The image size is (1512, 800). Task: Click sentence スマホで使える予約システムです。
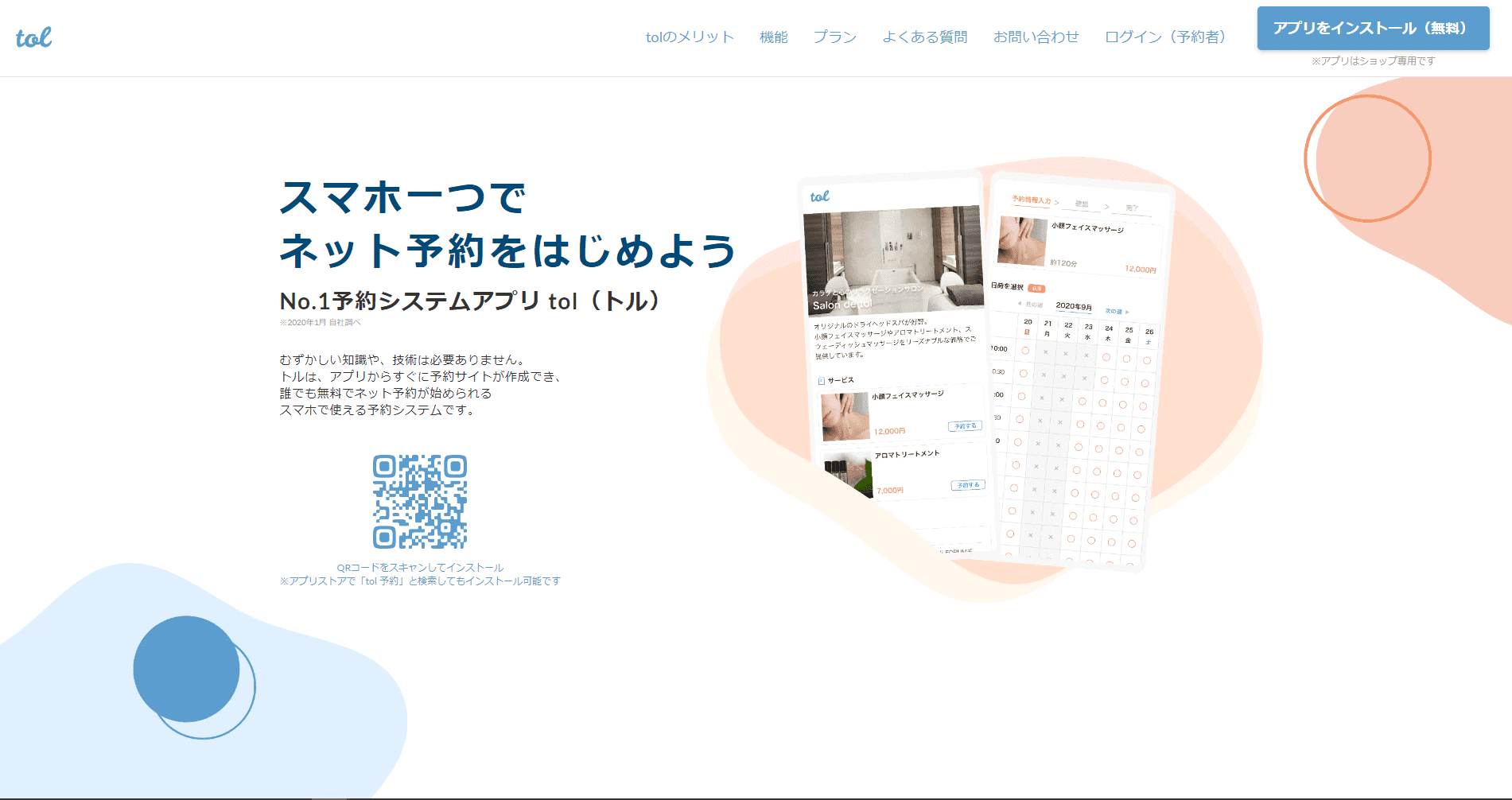pyautogui.click(x=378, y=410)
